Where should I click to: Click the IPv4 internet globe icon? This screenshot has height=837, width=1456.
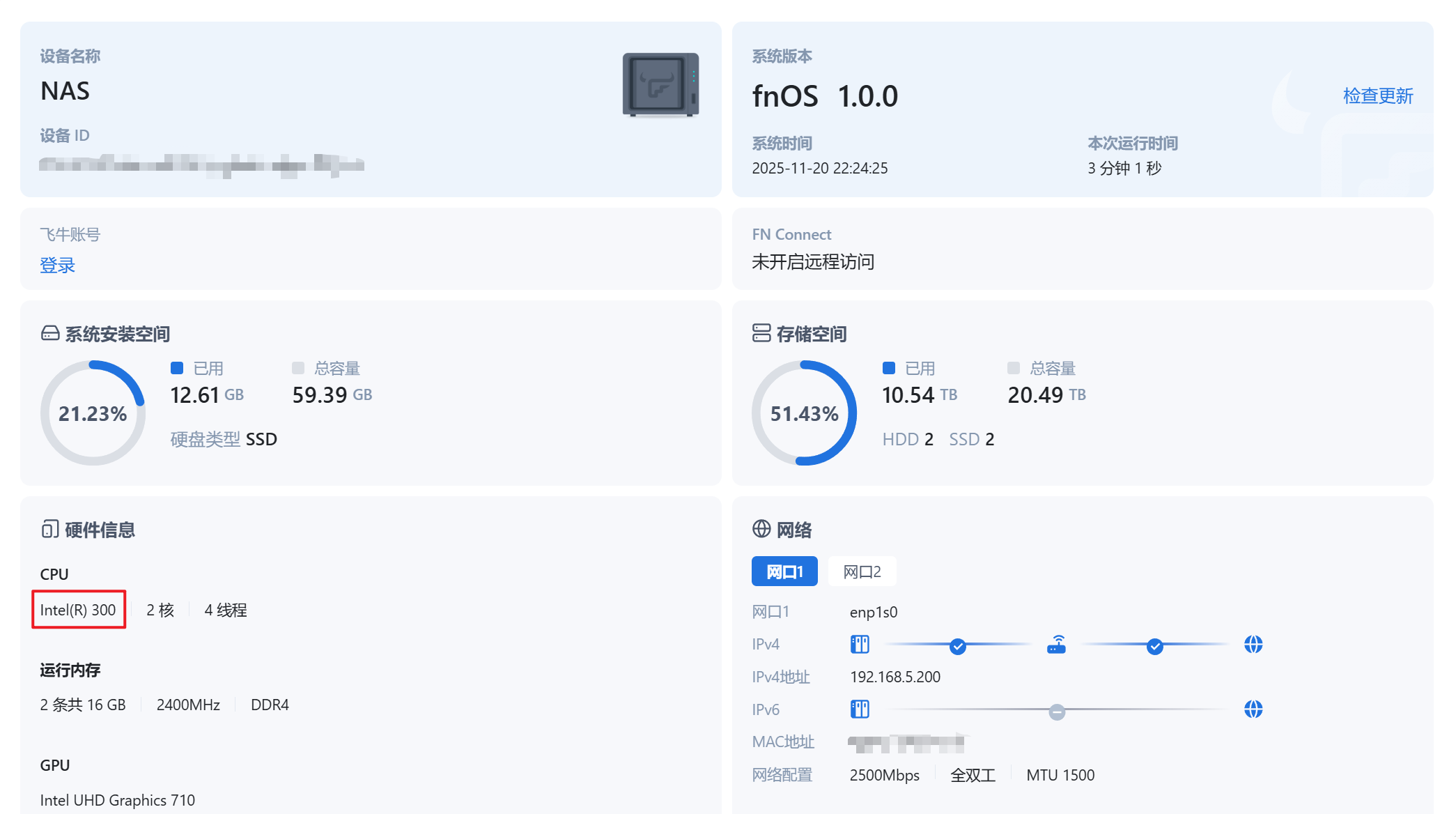click(x=1253, y=644)
